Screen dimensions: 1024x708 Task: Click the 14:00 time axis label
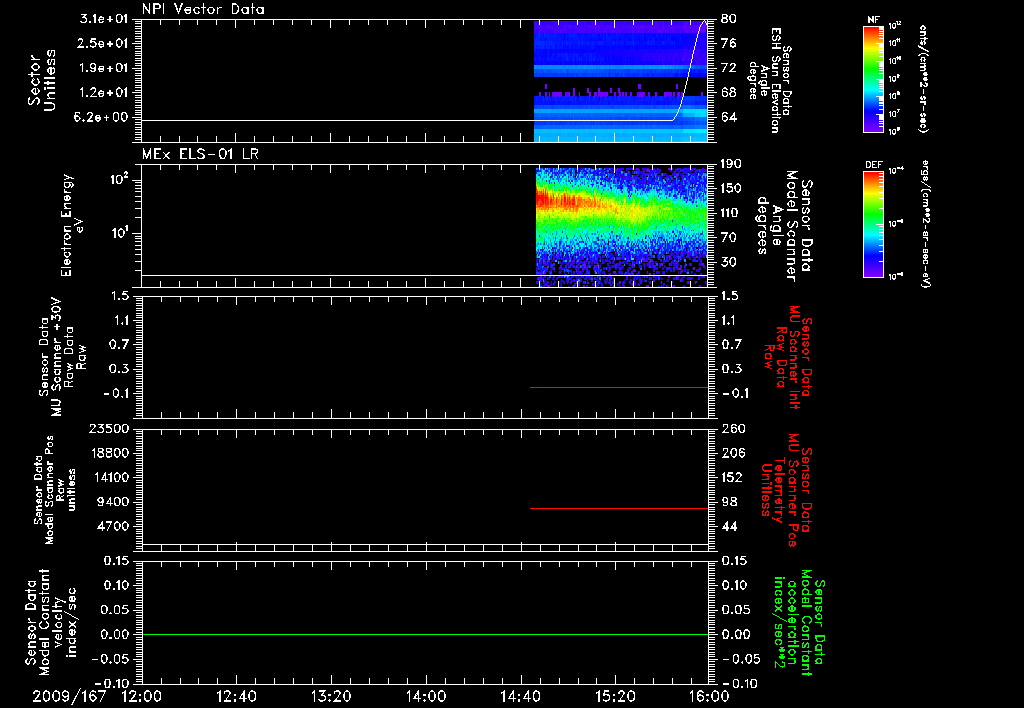point(426,696)
